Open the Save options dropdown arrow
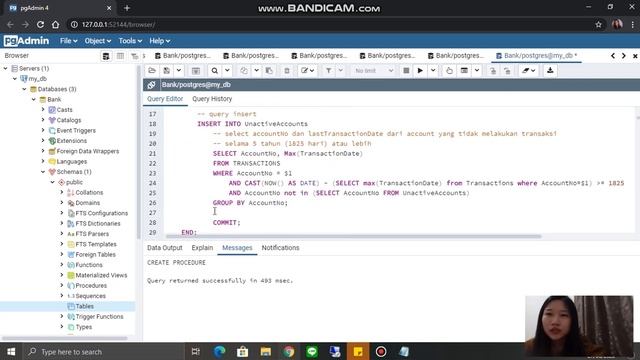 (179, 71)
